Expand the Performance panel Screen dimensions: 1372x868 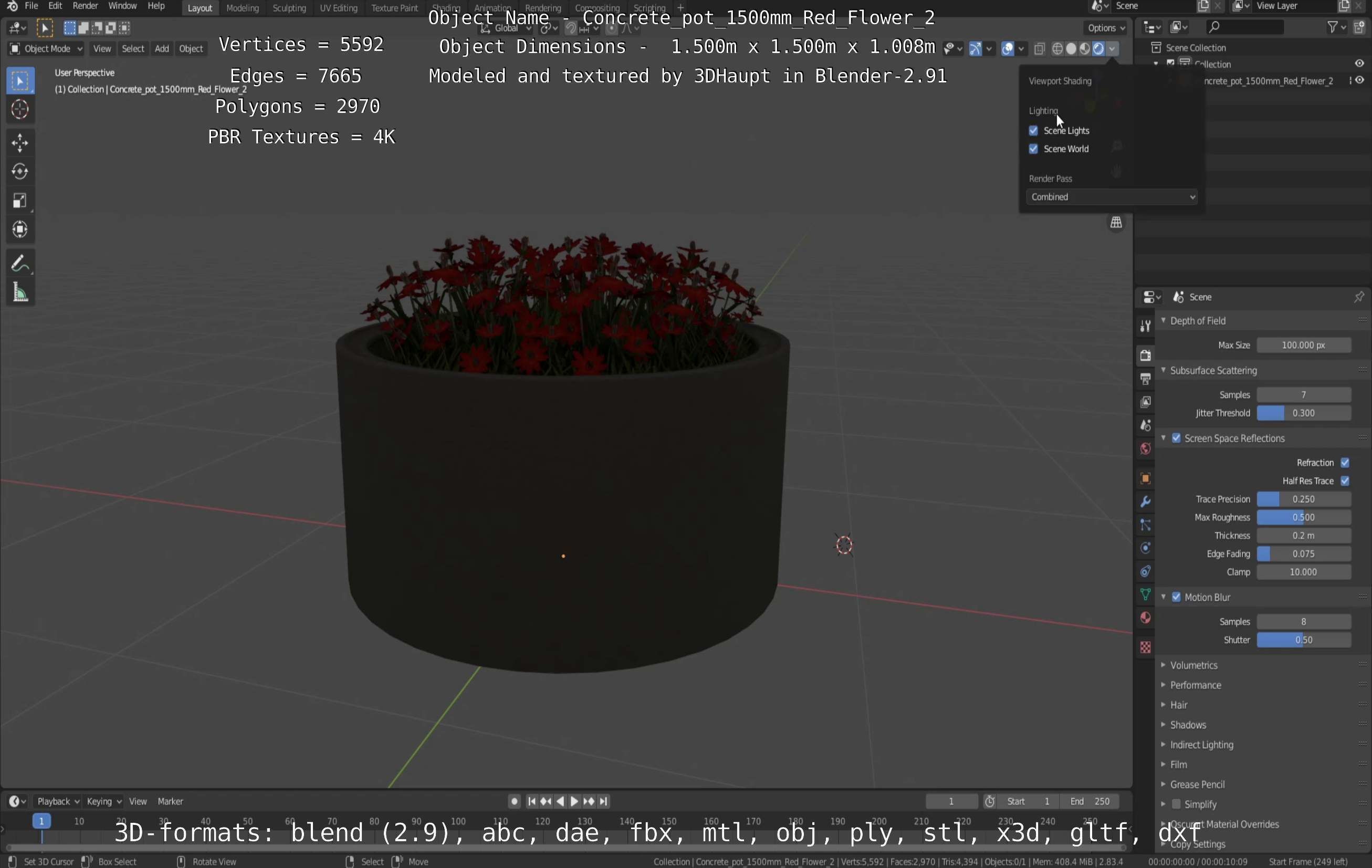point(1196,685)
